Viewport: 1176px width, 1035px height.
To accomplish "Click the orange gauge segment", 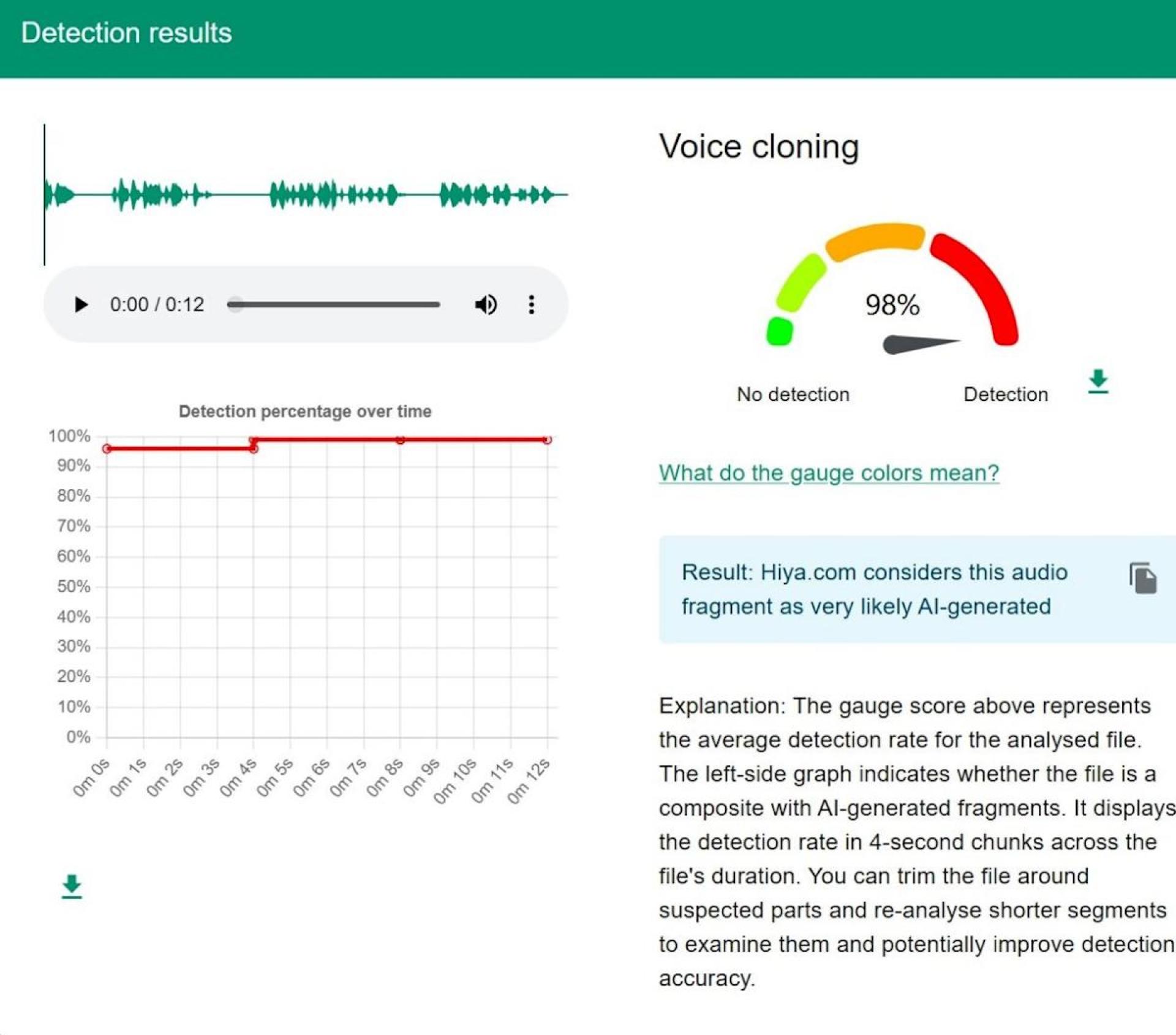I will click(x=876, y=240).
